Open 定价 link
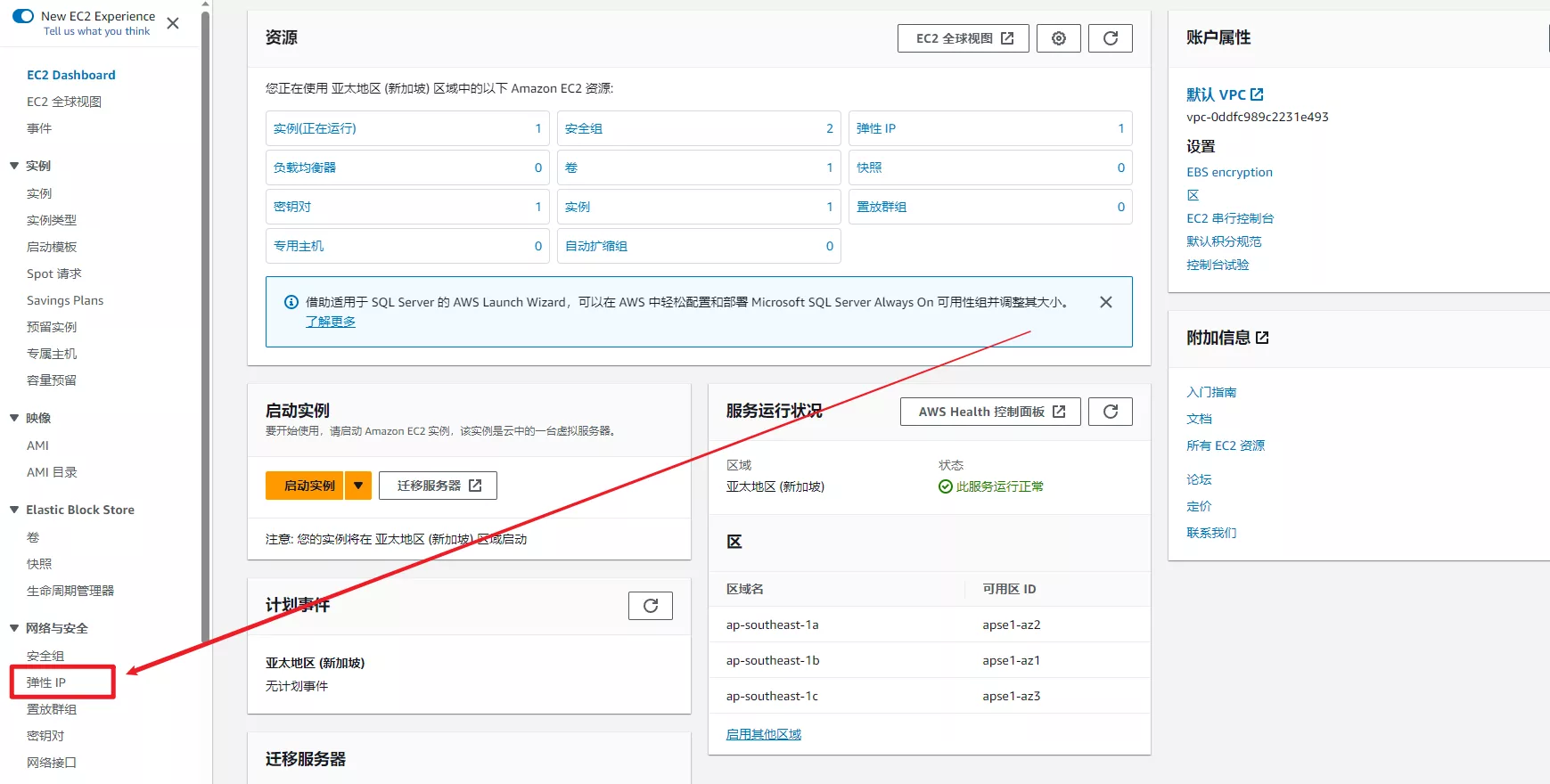This screenshot has width=1550, height=784. tap(1199, 506)
